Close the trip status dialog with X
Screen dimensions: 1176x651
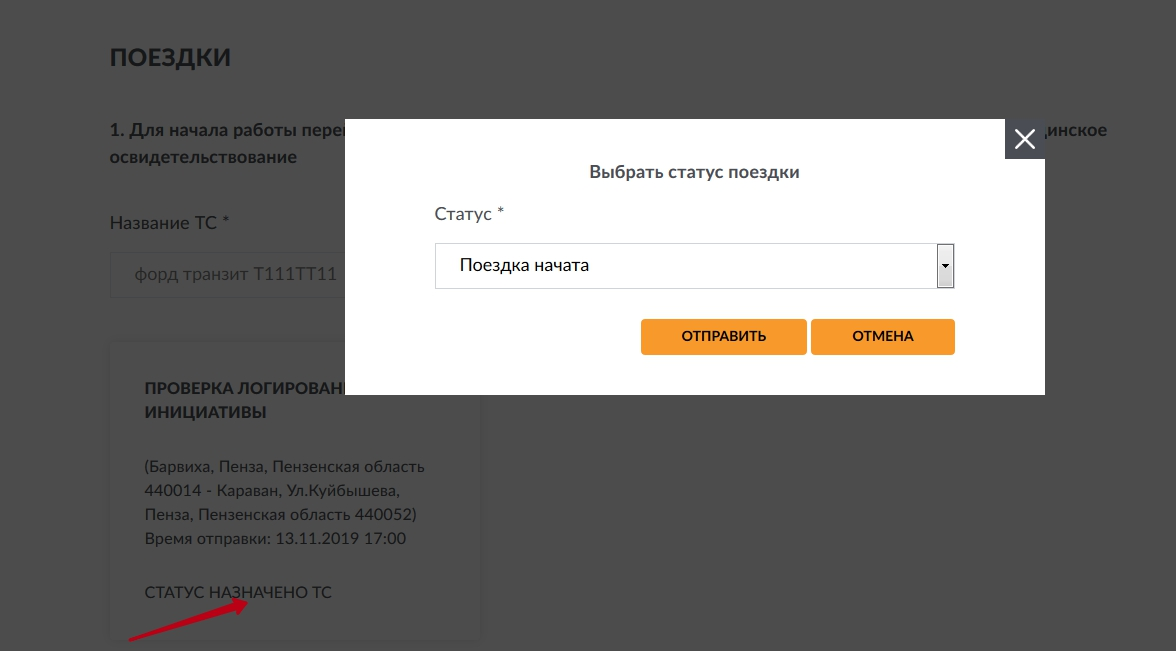pos(1024,139)
